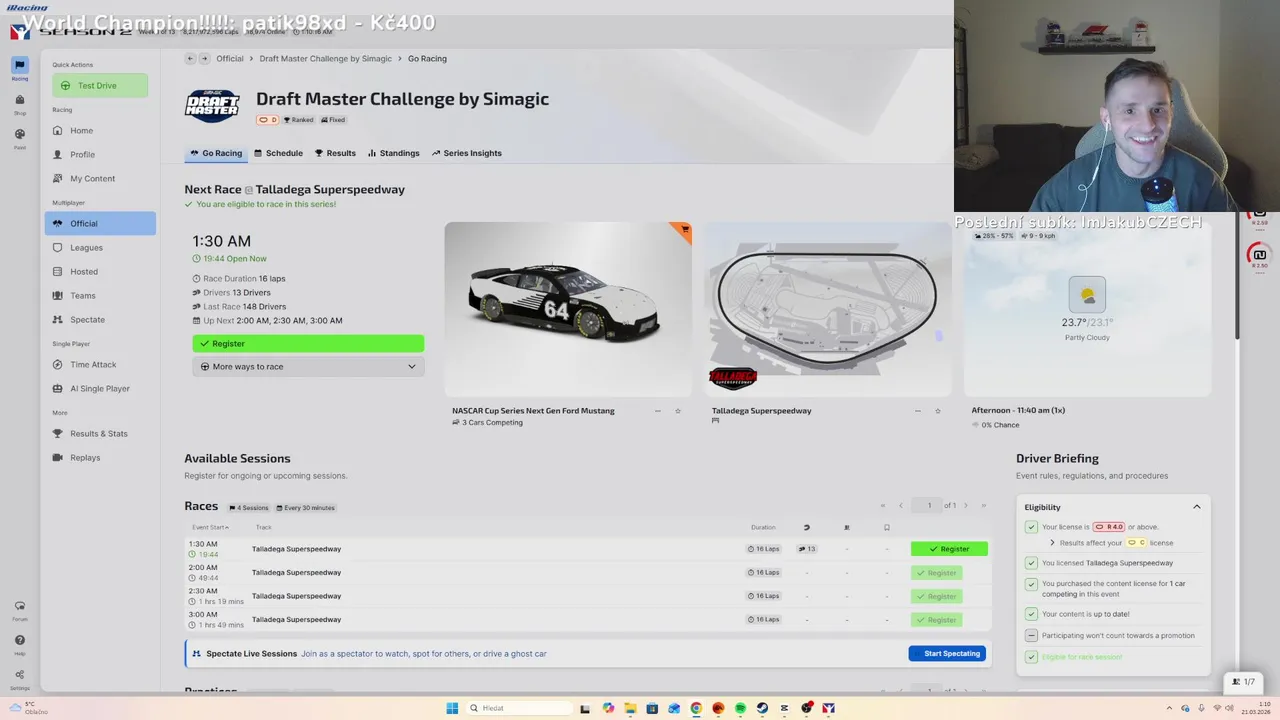The image size is (1280, 720).
Task: Click the cart badge on the car image
Action: tap(684, 230)
